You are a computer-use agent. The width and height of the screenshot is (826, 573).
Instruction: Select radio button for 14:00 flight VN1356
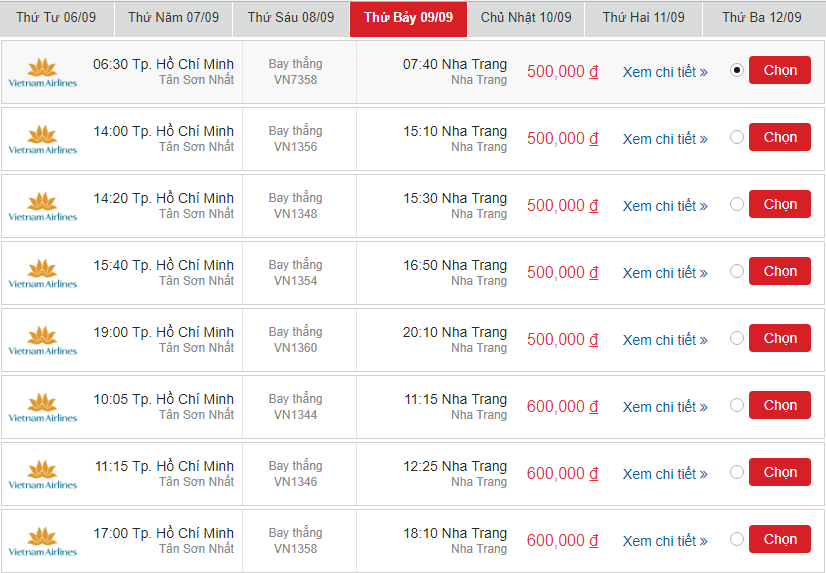tap(736, 137)
